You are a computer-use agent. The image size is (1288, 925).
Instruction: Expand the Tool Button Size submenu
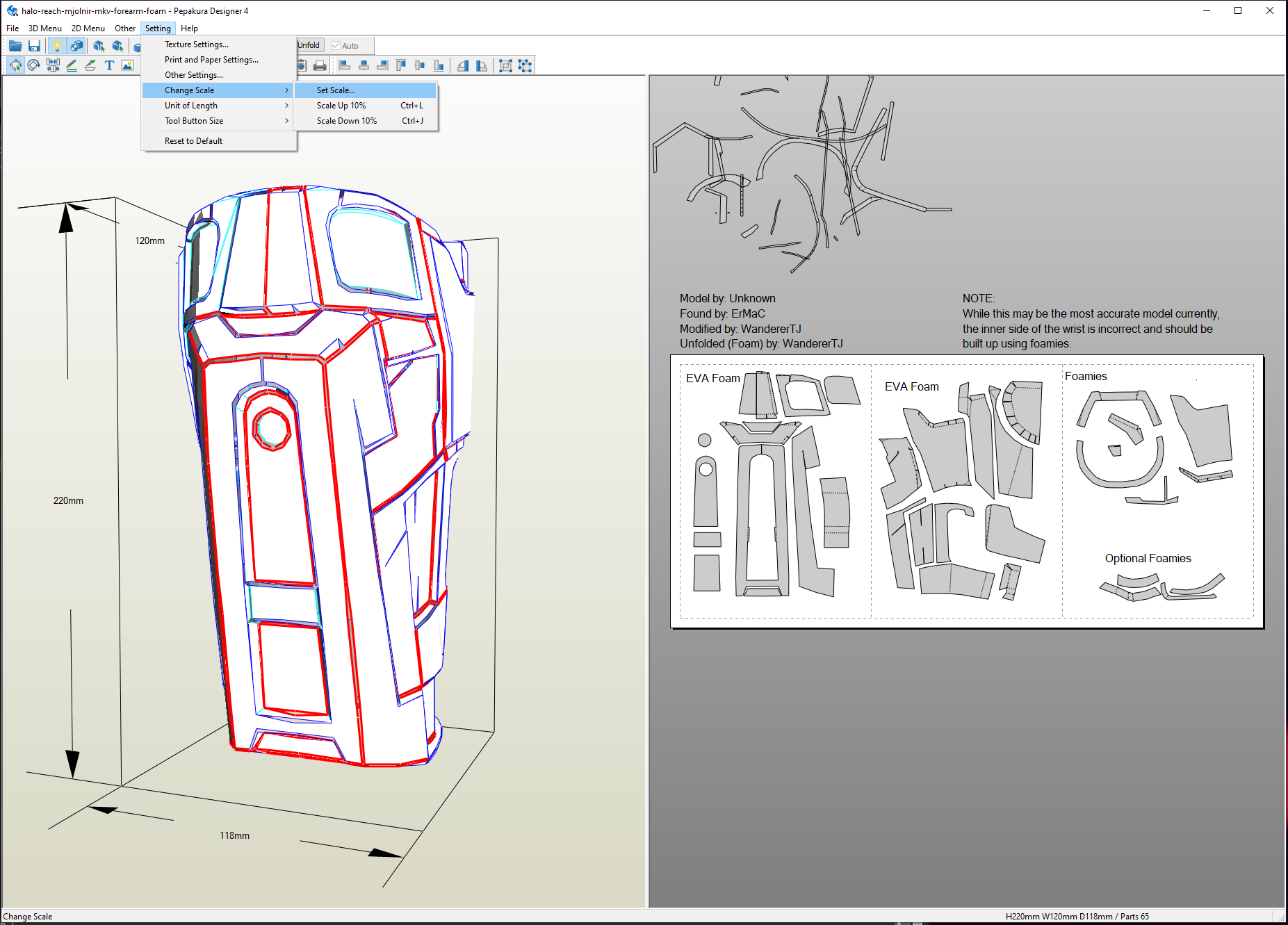pos(219,121)
